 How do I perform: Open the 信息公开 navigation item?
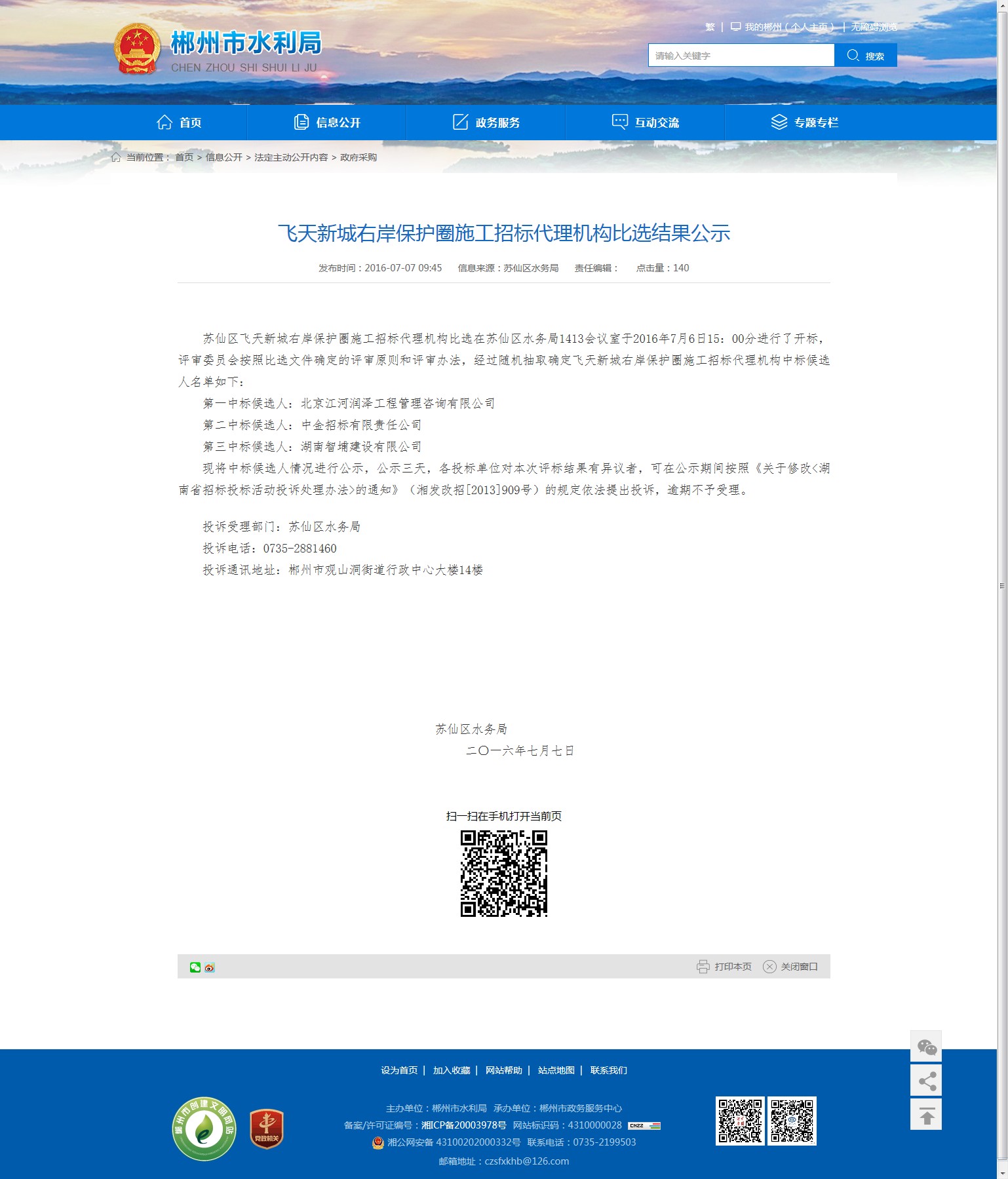tap(327, 123)
